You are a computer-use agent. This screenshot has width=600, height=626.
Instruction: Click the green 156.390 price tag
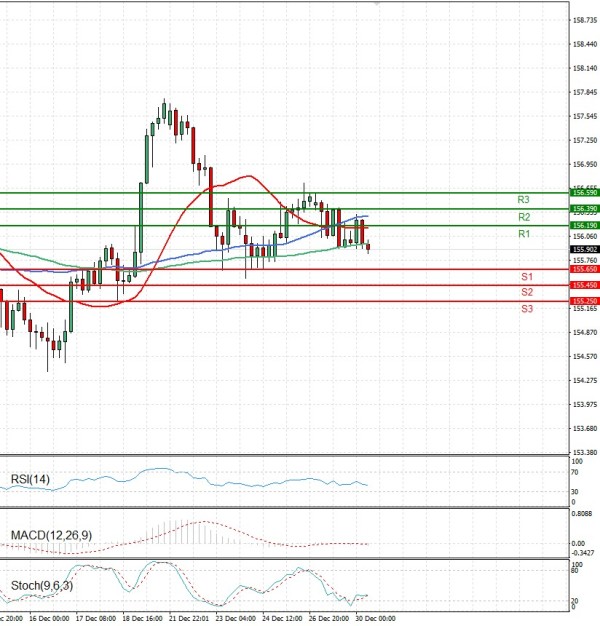click(584, 208)
